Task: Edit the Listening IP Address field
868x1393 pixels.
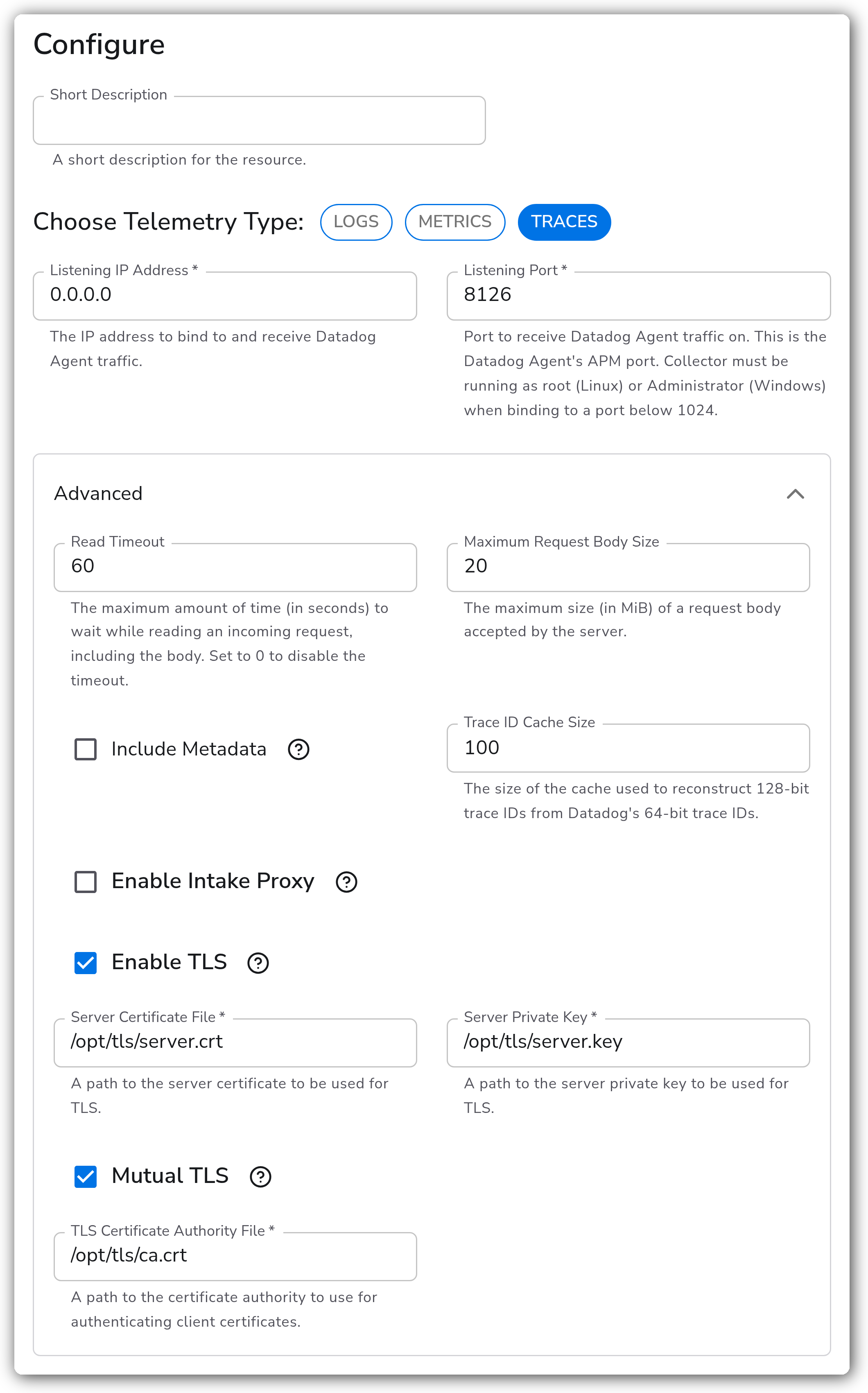Action: pos(225,296)
